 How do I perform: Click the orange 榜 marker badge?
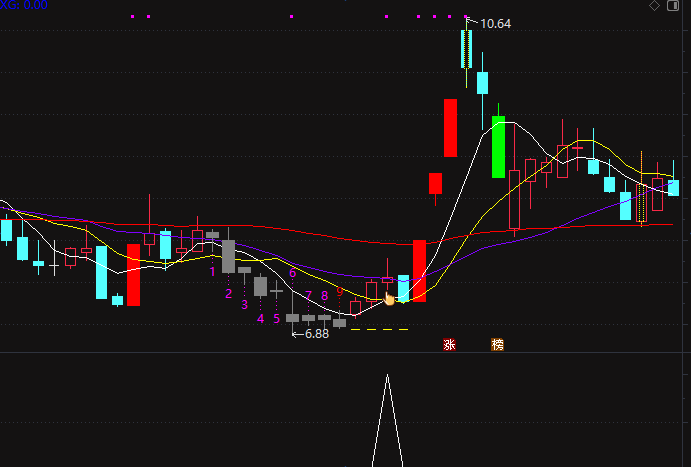498,345
